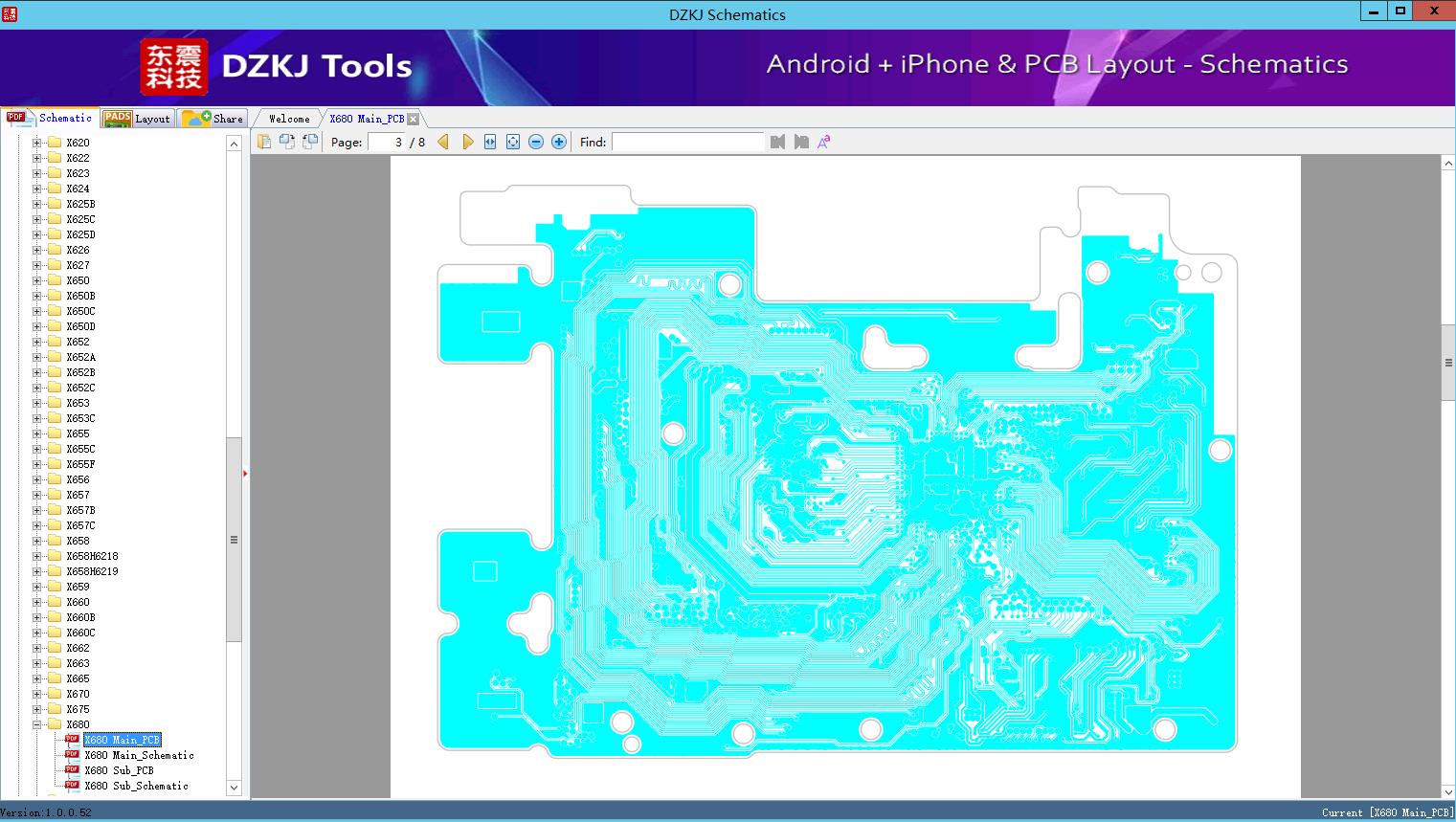Expand the X620 folder

[37, 143]
